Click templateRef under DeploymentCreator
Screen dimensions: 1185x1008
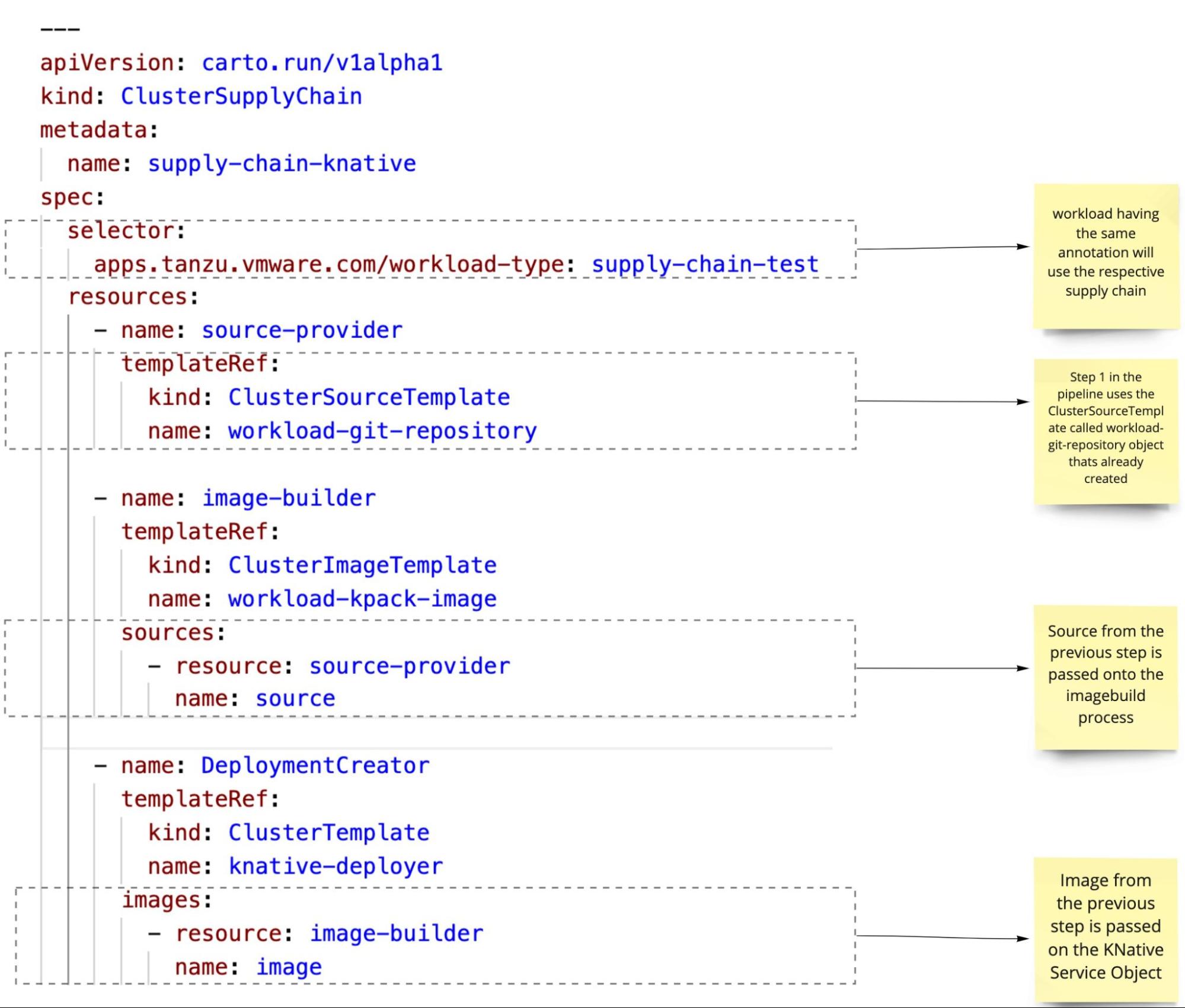coord(194,799)
